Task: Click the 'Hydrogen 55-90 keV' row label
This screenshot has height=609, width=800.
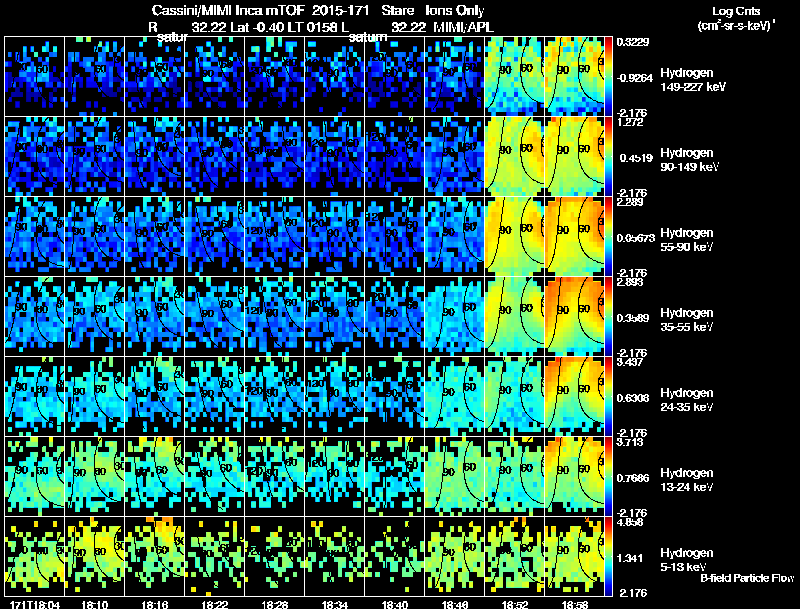Action: (x=687, y=239)
